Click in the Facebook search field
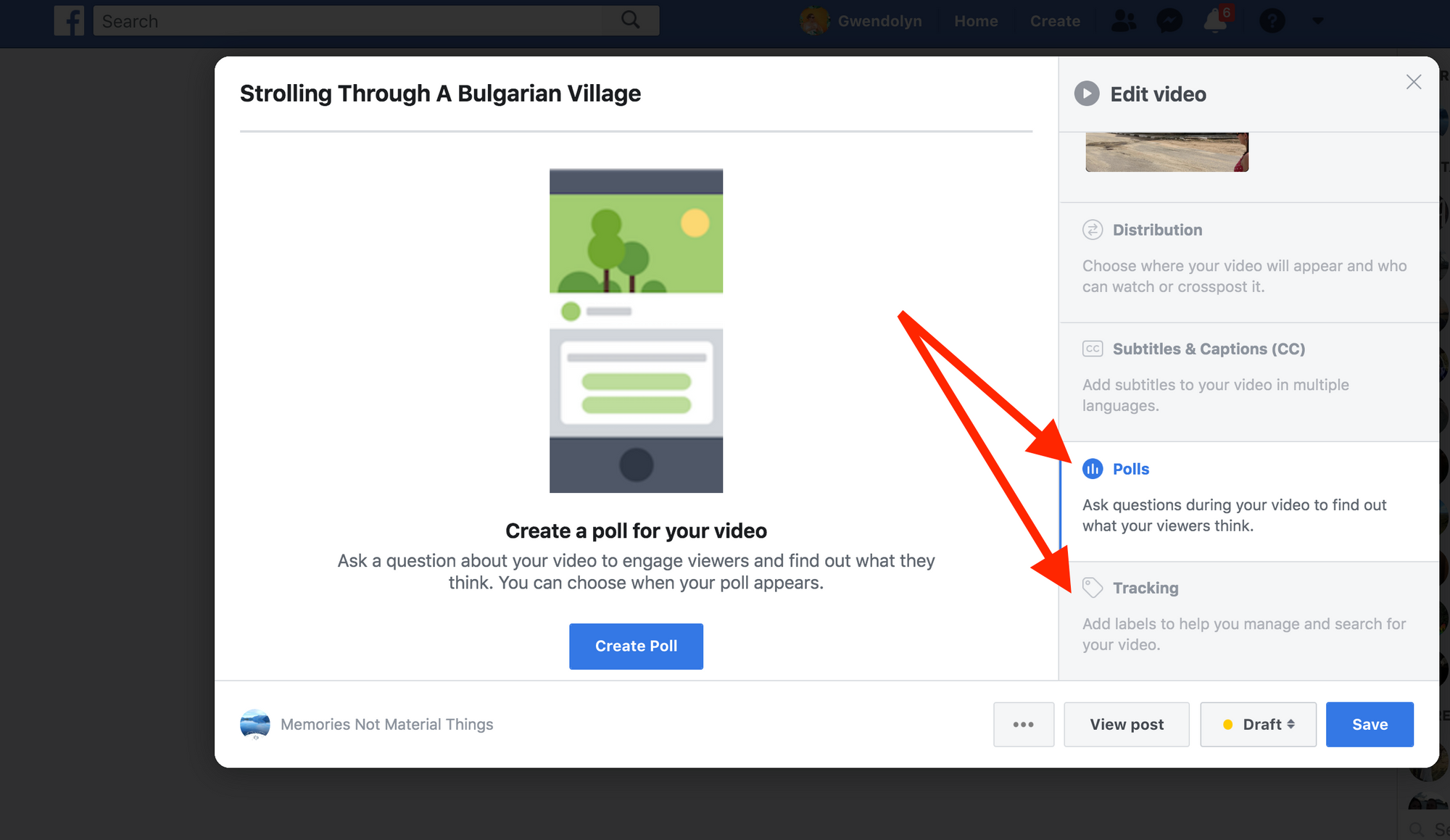 348,21
